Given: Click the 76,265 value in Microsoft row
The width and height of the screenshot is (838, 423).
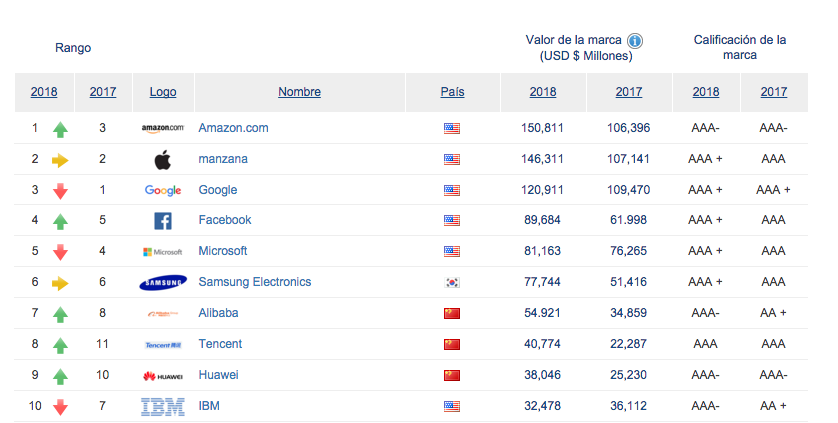Looking at the screenshot, I should pyautogui.click(x=628, y=251).
